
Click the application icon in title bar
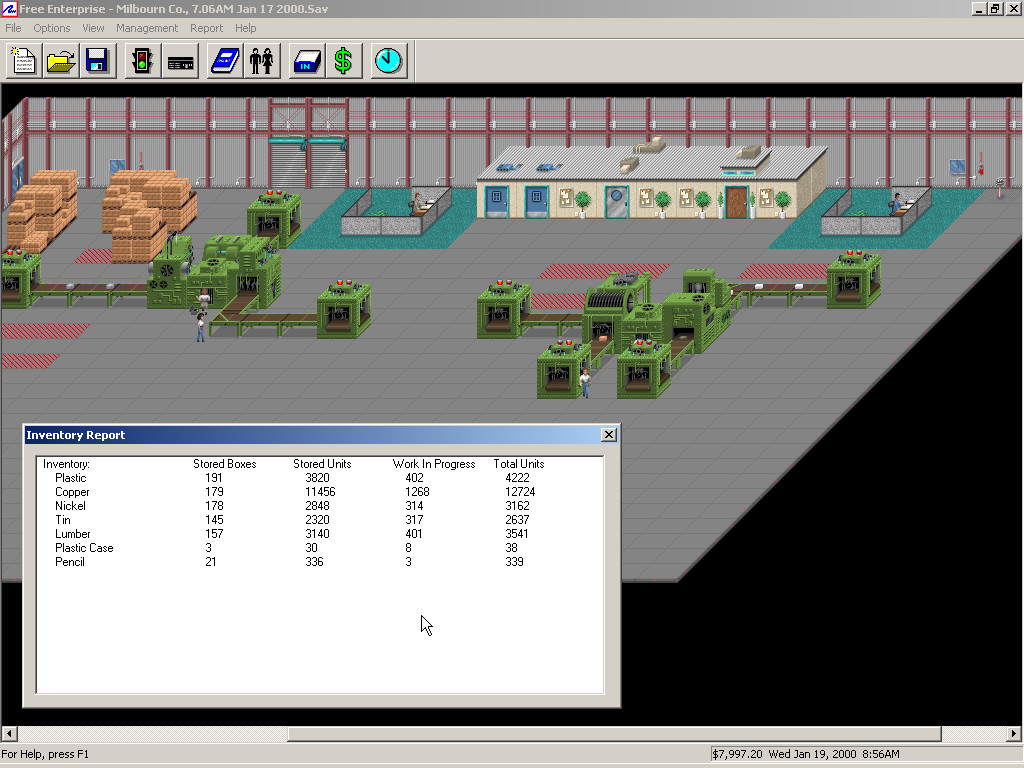click(x=8, y=8)
